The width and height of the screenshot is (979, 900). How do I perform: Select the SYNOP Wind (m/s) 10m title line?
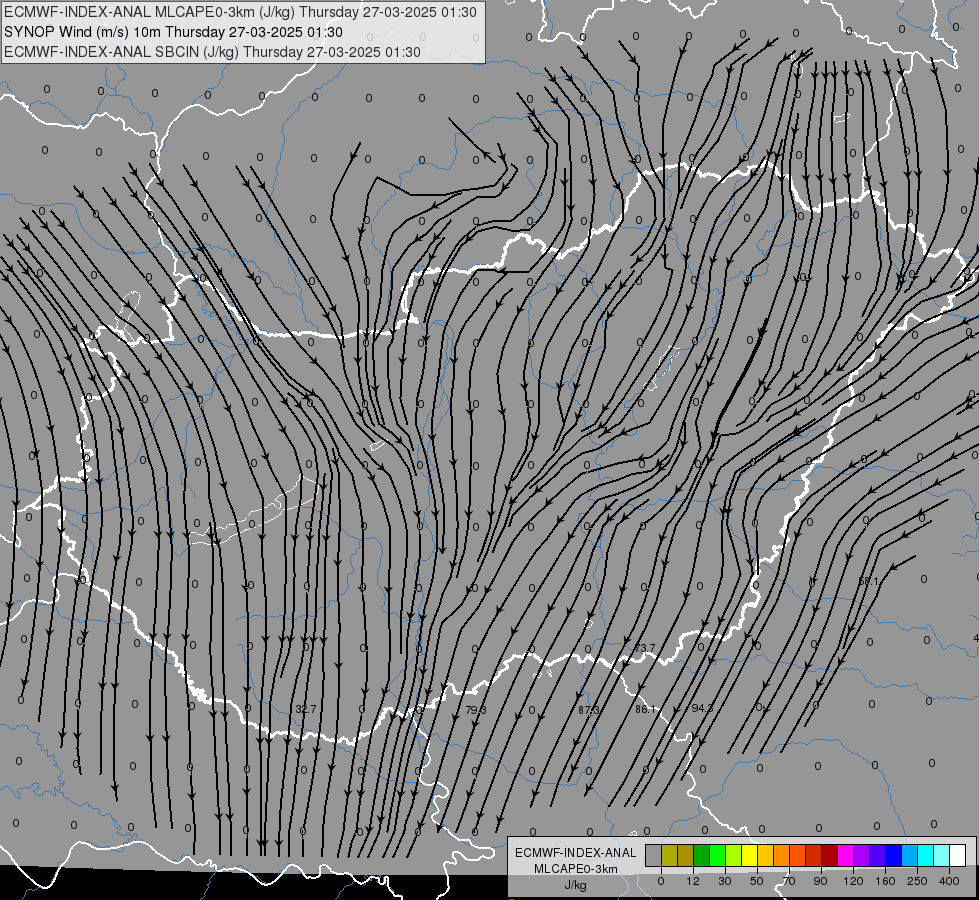coord(174,32)
